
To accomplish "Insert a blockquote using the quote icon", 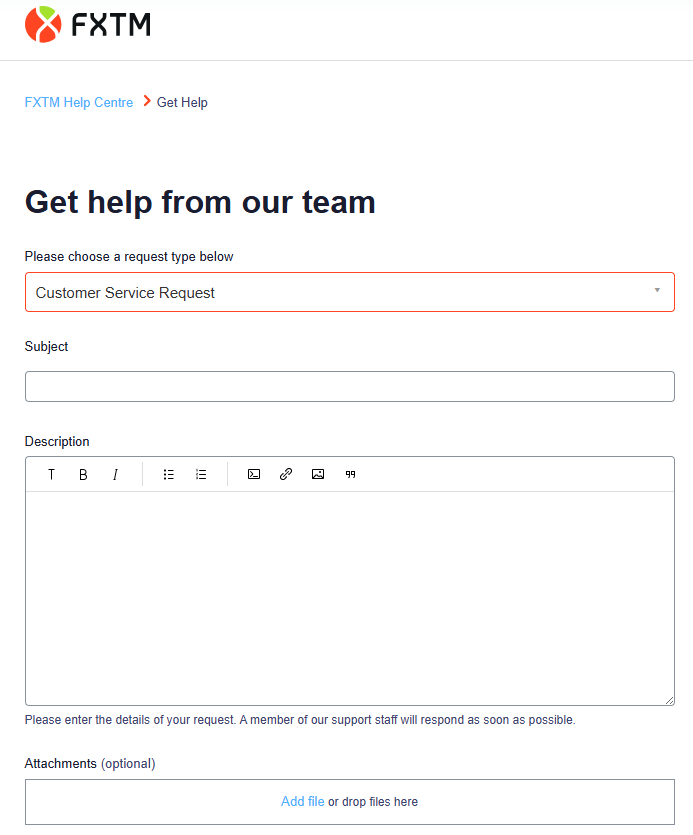I will 350,474.
